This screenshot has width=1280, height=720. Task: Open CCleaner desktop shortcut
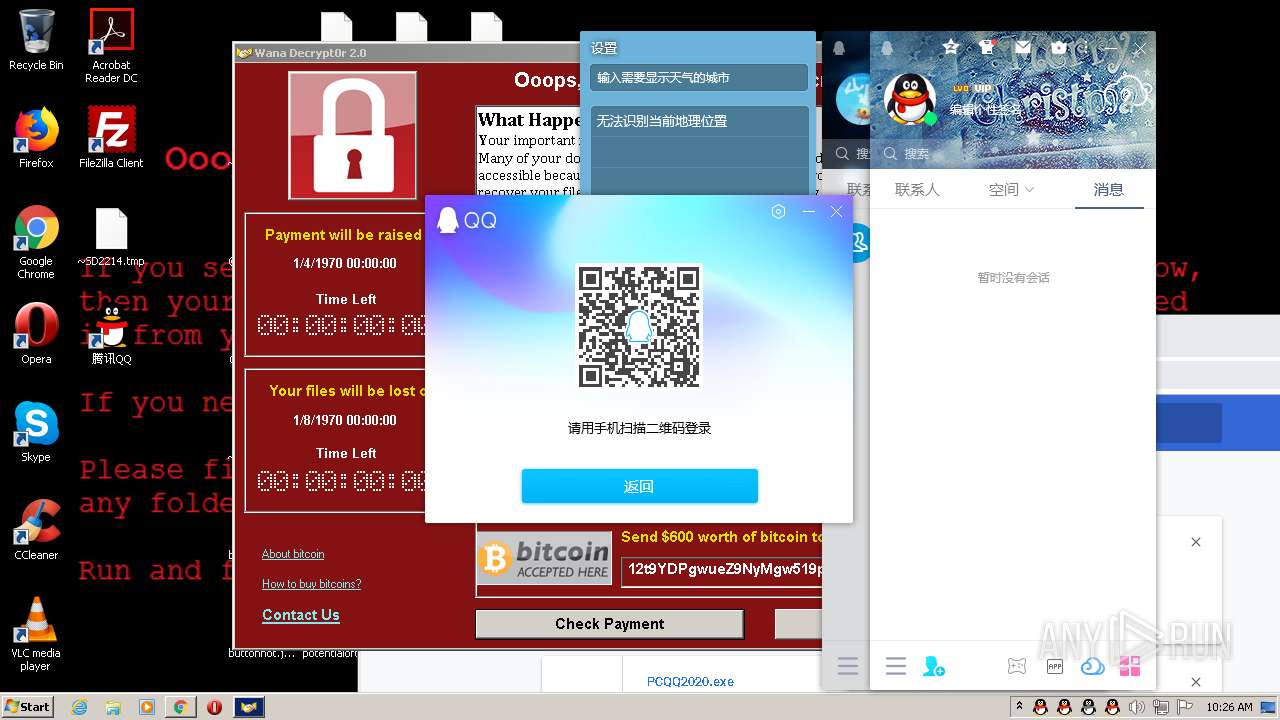click(x=36, y=530)
